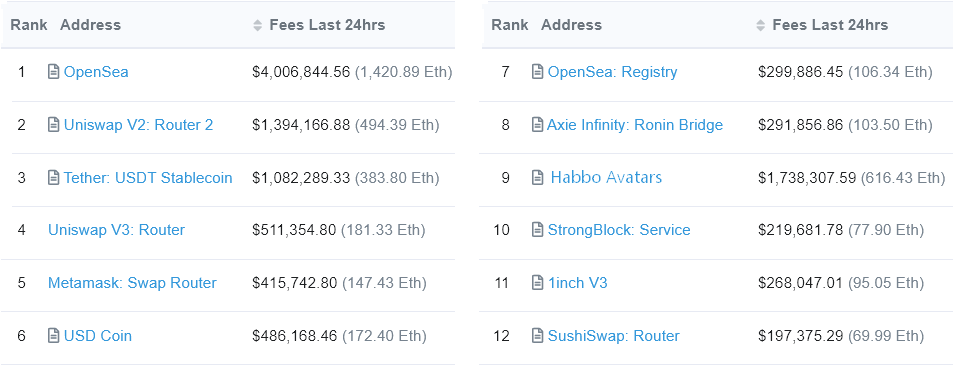Click the contract icon next to USD Coin

tap(53, 336)
